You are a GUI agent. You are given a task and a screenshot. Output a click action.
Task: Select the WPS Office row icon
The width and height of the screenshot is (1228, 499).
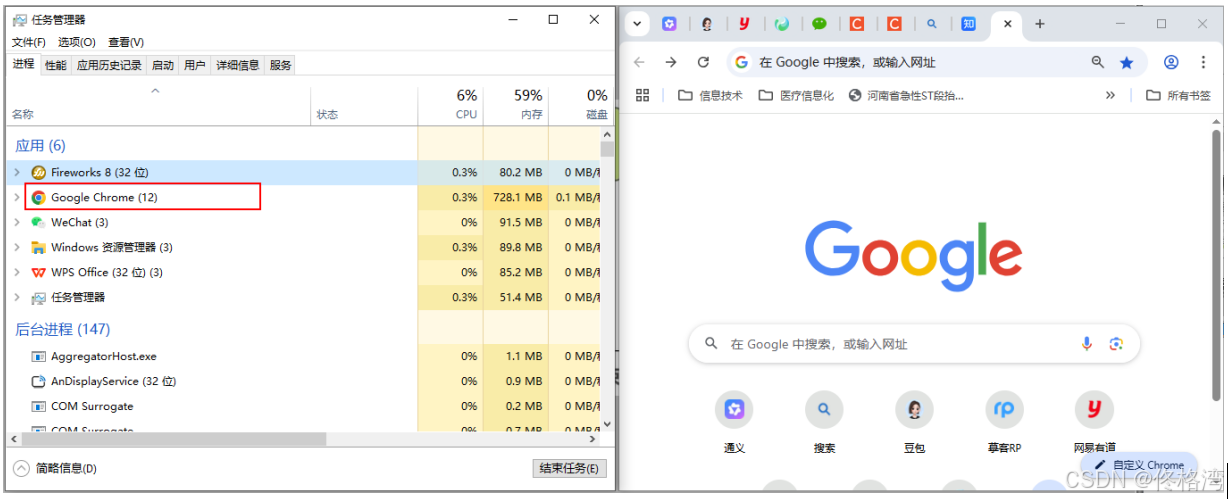(x=38, y=272)
